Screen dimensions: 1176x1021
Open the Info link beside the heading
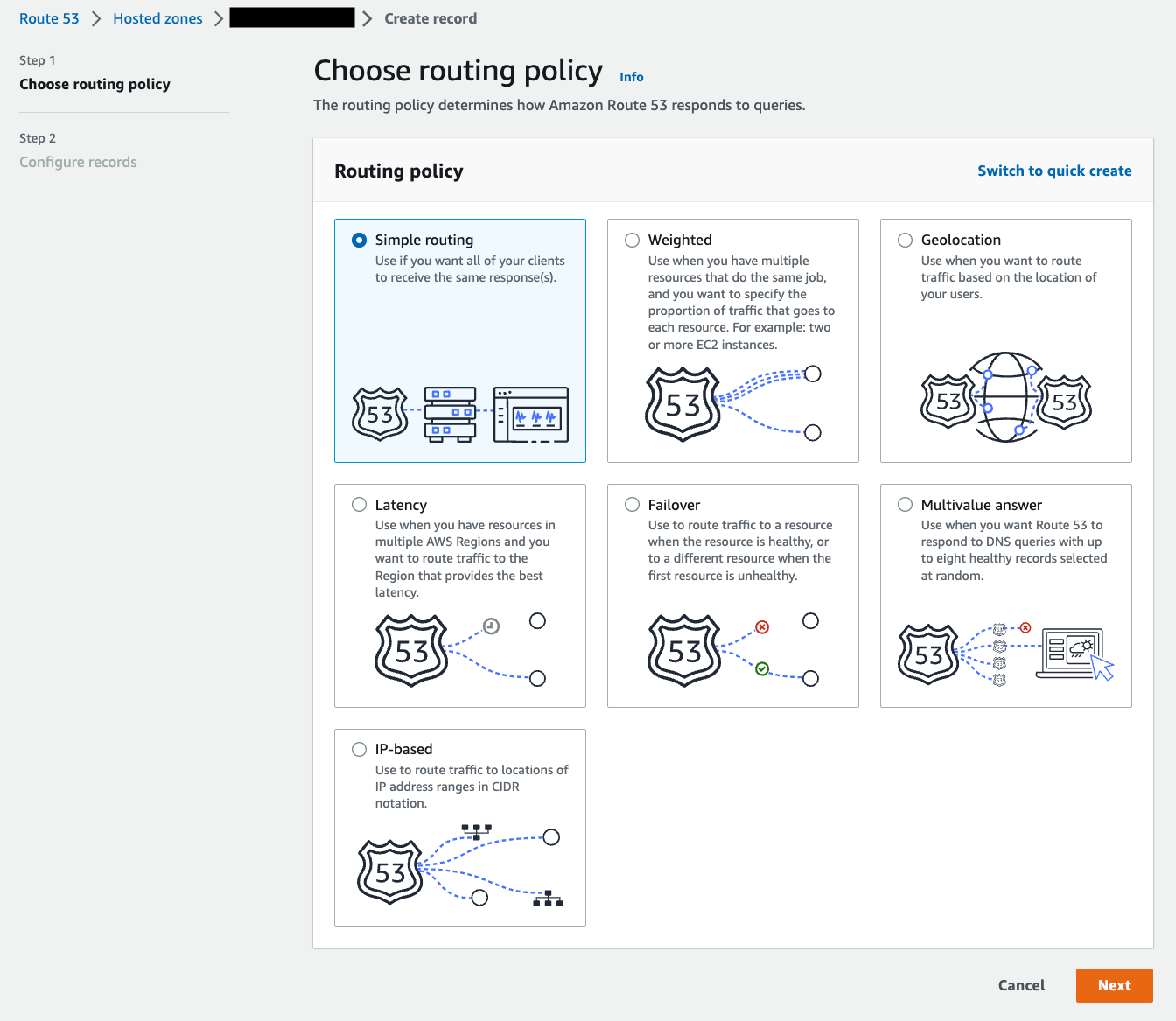631,77
